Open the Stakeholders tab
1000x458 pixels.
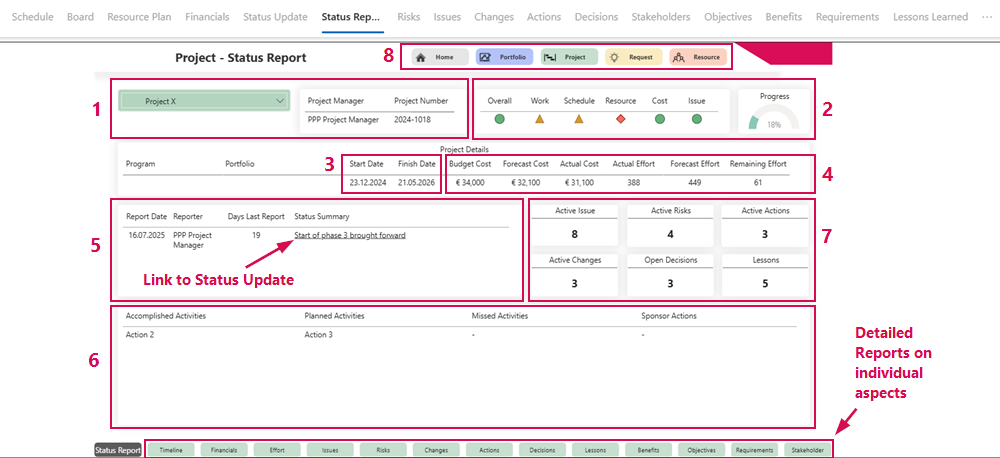[x=661, y=17]
